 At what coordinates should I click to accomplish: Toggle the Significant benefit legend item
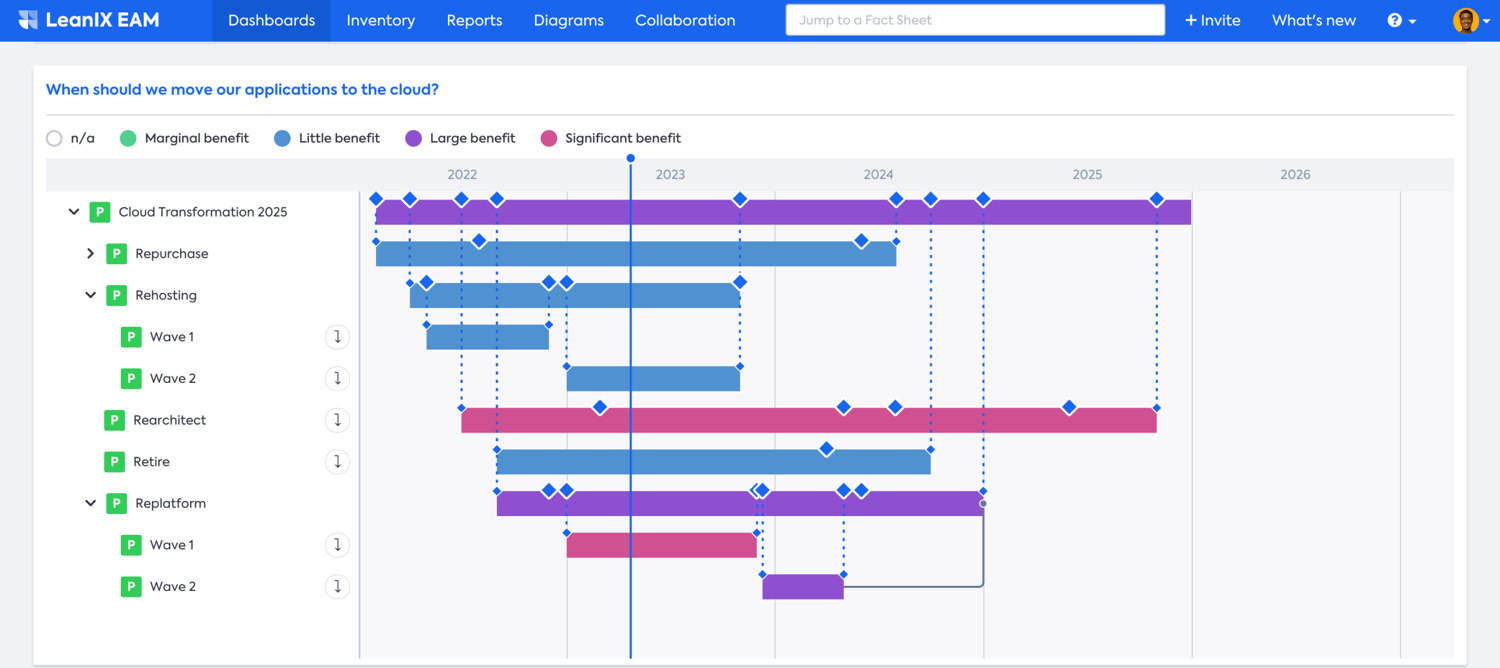point(548,138)
